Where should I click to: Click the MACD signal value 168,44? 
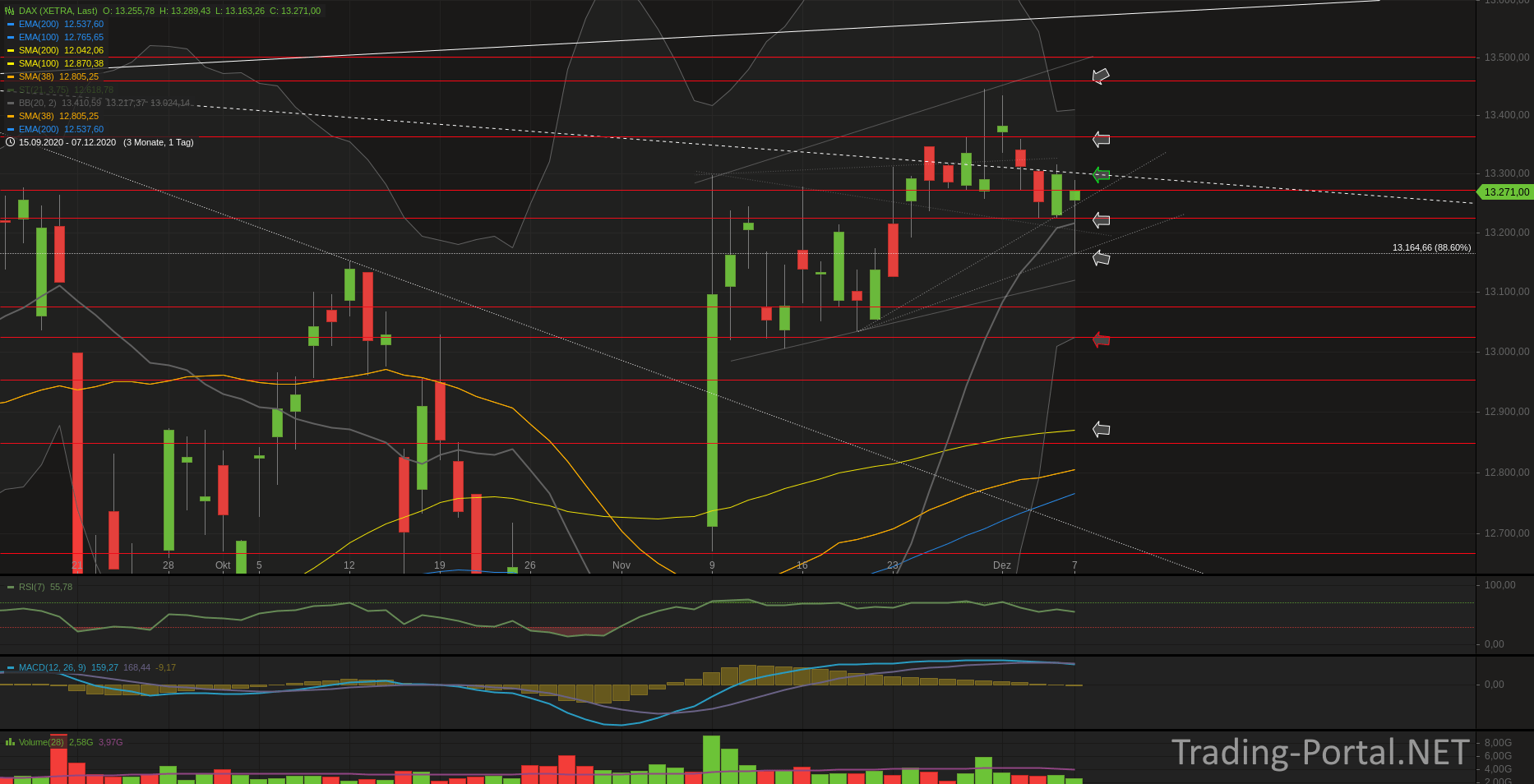(x=136, y=667)
